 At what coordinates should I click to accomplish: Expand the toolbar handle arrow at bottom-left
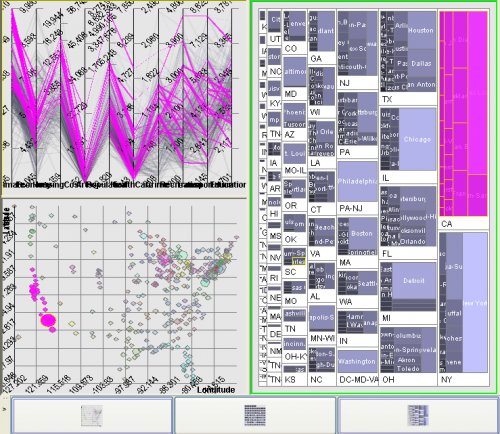(4, 409)
